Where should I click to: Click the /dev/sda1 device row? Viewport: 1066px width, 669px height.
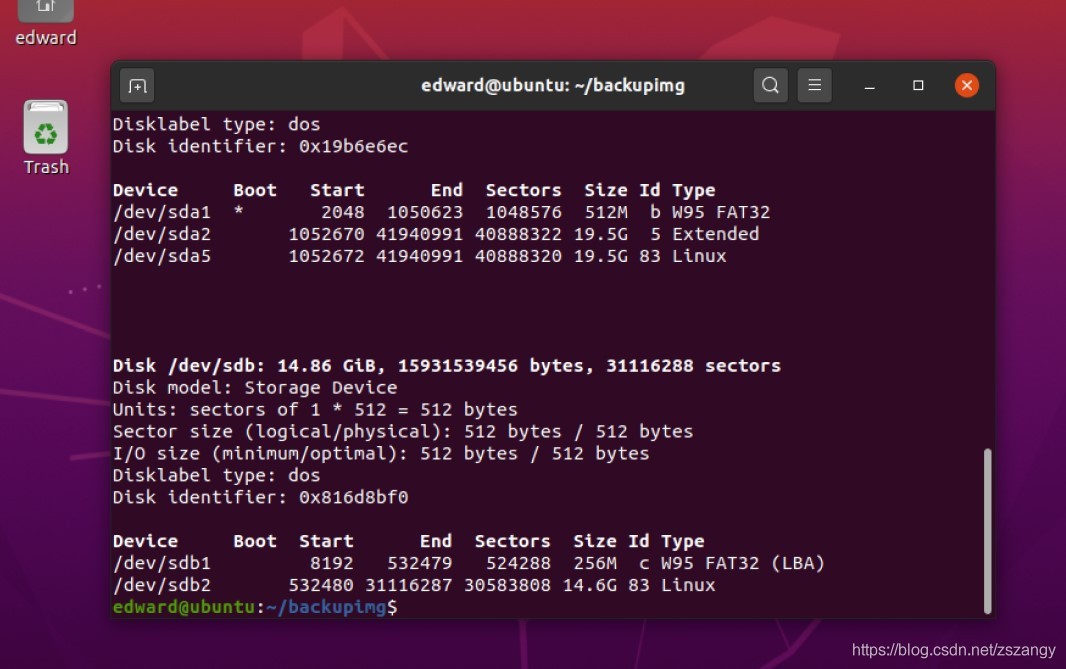(441, 212)
